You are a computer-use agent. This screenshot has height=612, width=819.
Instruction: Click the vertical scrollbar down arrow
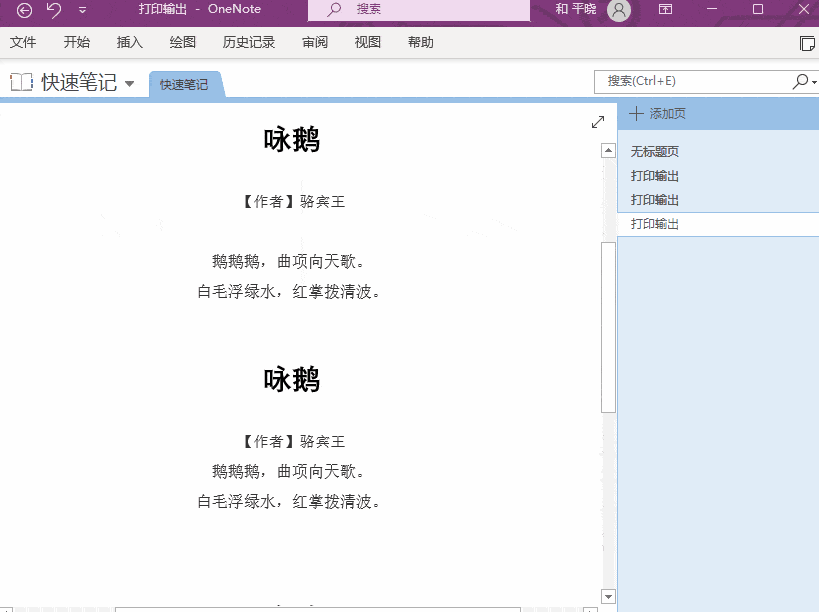609,596
